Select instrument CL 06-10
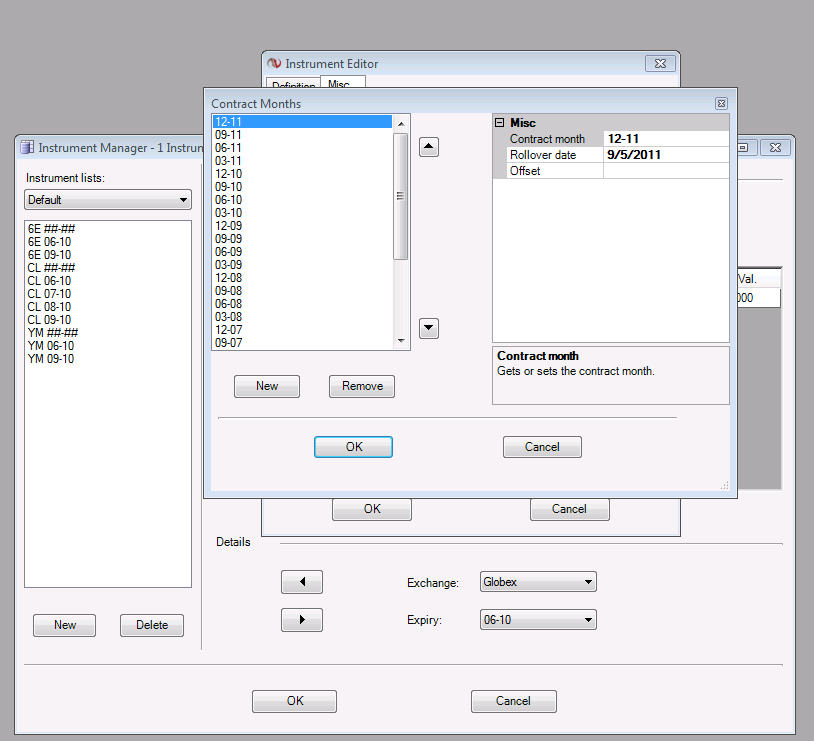Screen dimensions: 814x741 49,280
